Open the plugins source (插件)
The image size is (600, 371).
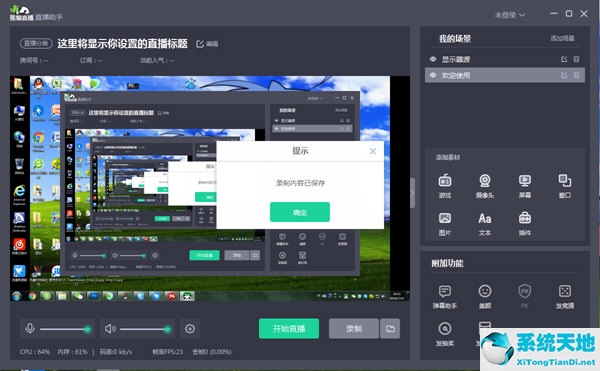click(x=525, y=224)
